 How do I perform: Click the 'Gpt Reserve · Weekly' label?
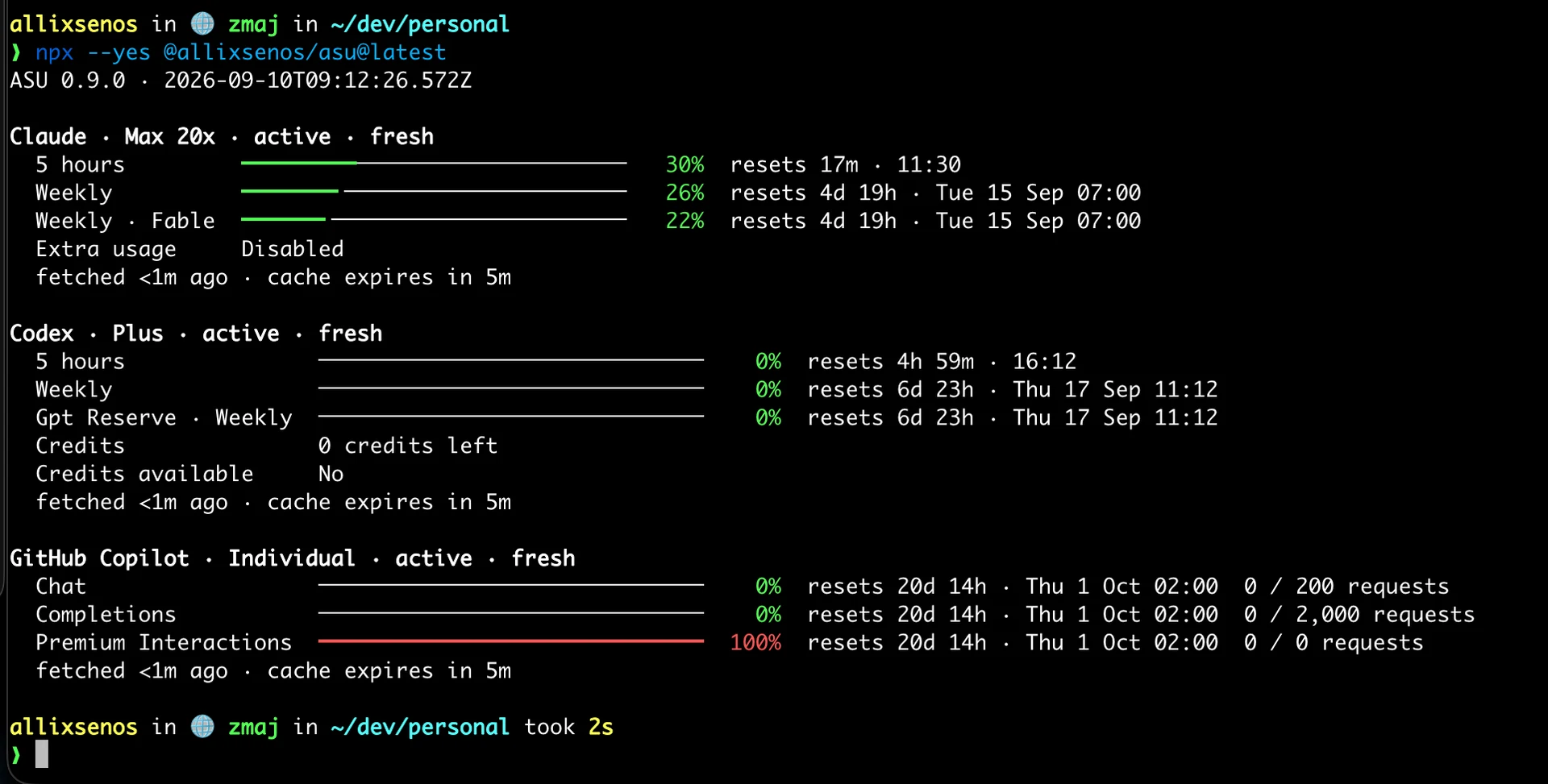coord(164,417)
